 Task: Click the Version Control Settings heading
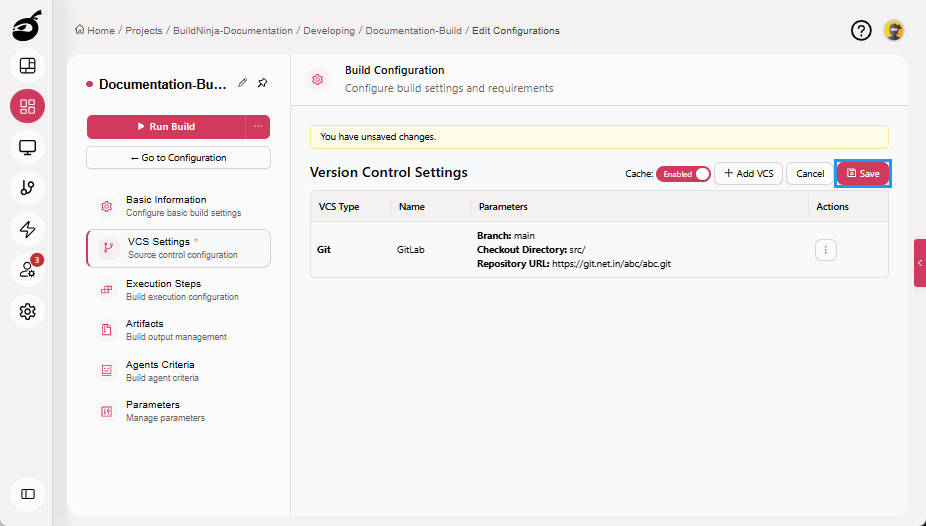coord(389,172)
